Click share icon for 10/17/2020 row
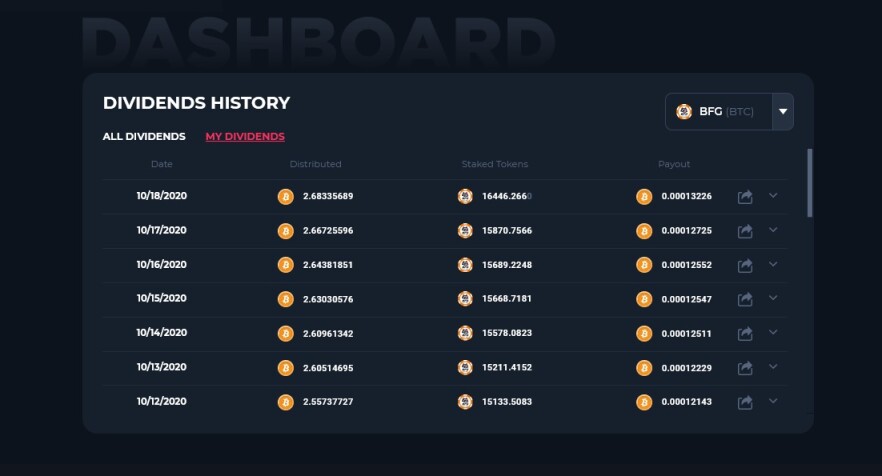Image resolution: width=882 pixels, height=476 pixels. point(745,231)
